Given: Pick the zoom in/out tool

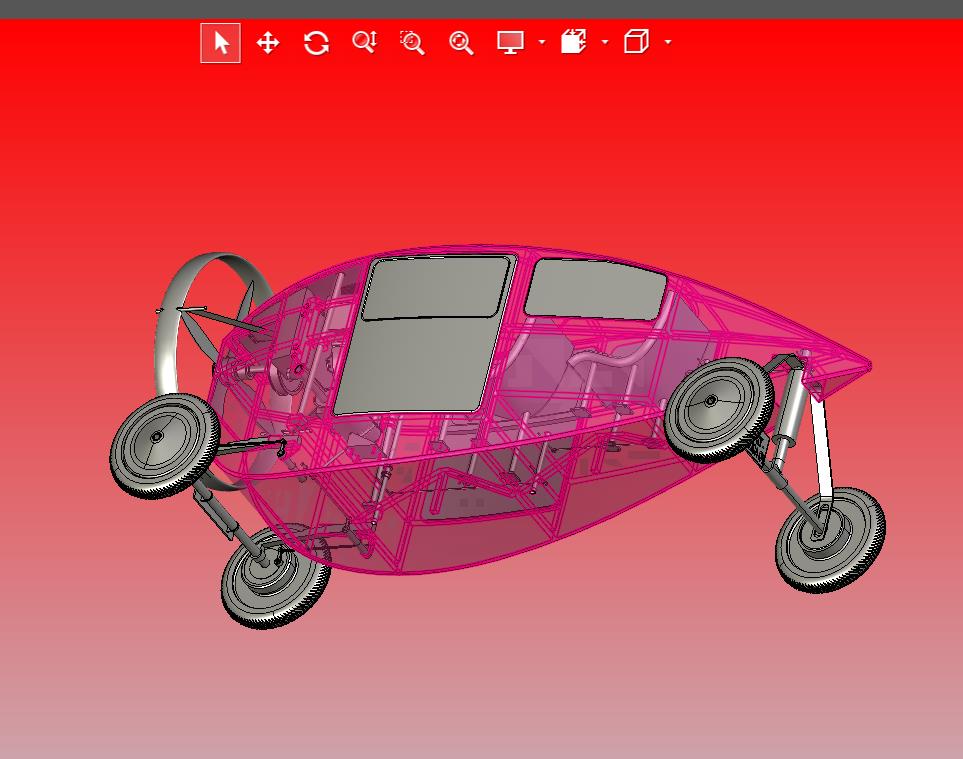Looking at the screenshot, I should (x=364, y=42).
